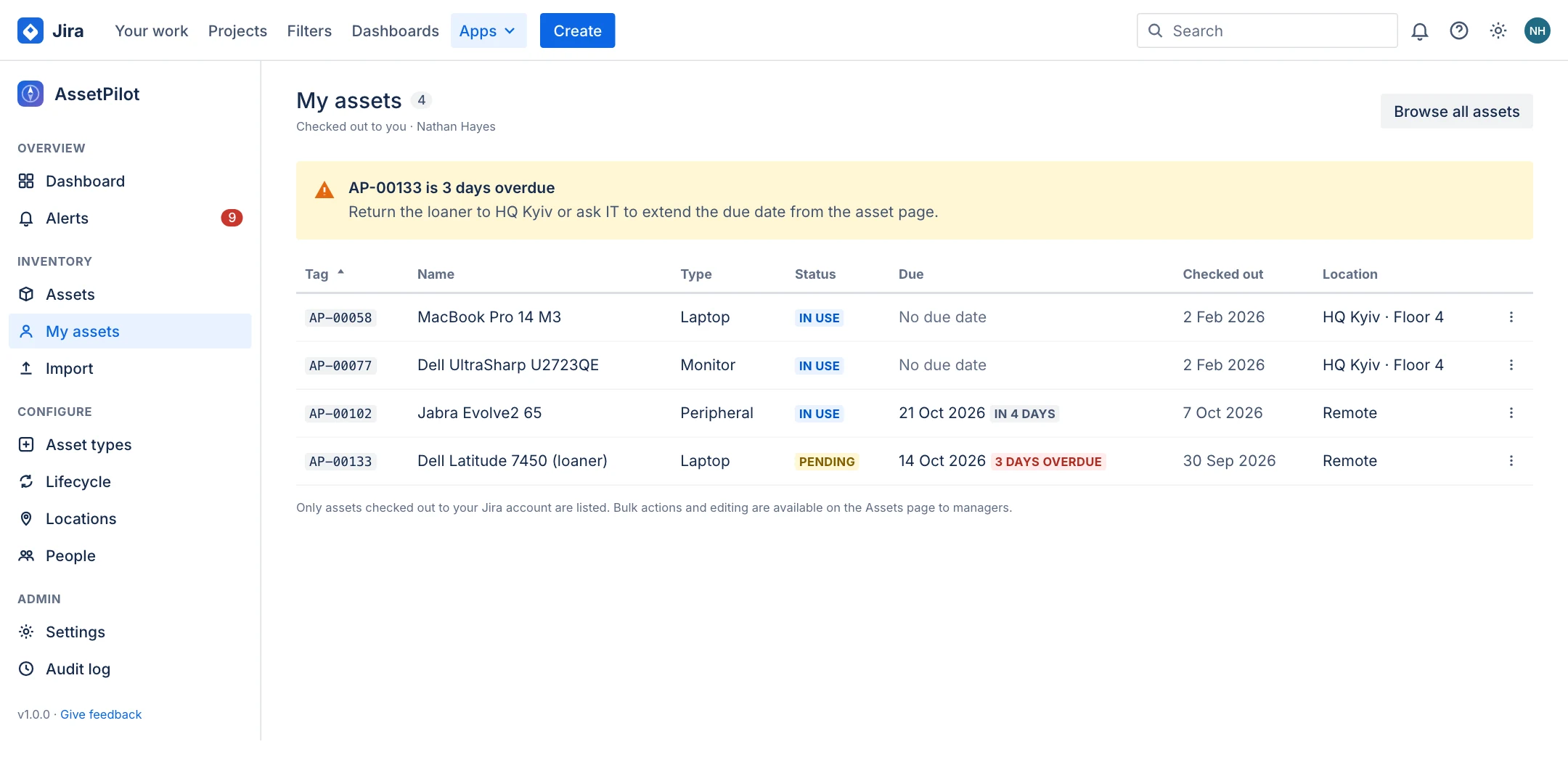Click the Alerts bell icon in sidebar
This screenshot has height=784, width=1568.
pyautogui.click(x=26, y=218)
